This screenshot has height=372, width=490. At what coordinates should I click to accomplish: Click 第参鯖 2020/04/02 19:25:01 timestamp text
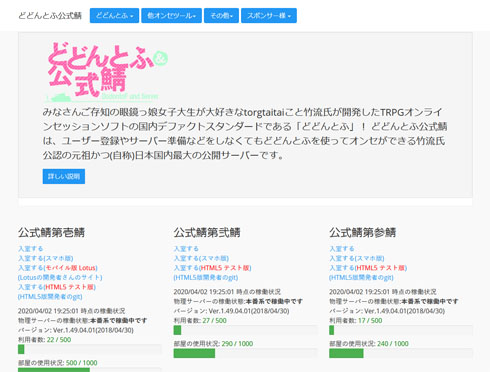(383, 292)
